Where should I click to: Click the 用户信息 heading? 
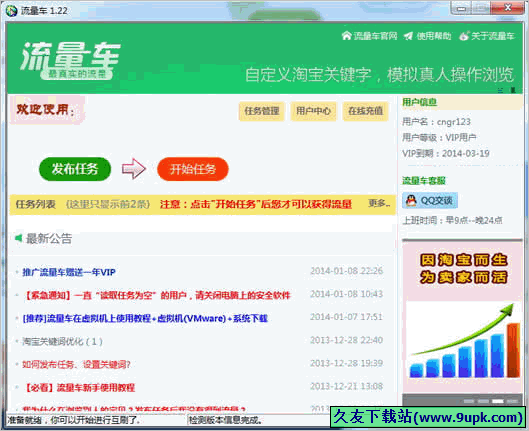click(419, 102)
